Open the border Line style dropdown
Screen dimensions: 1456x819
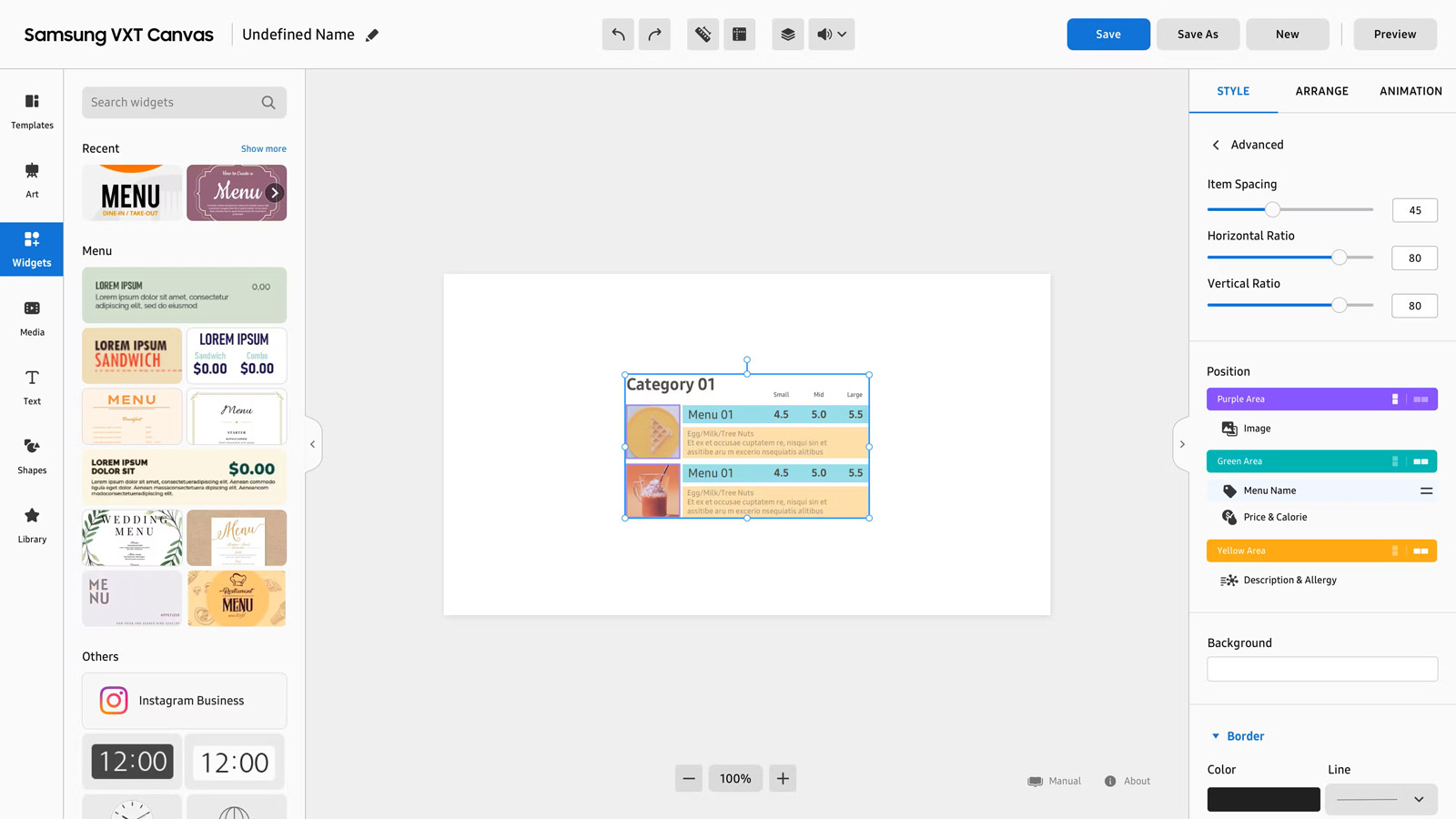tap(1380, 799)
